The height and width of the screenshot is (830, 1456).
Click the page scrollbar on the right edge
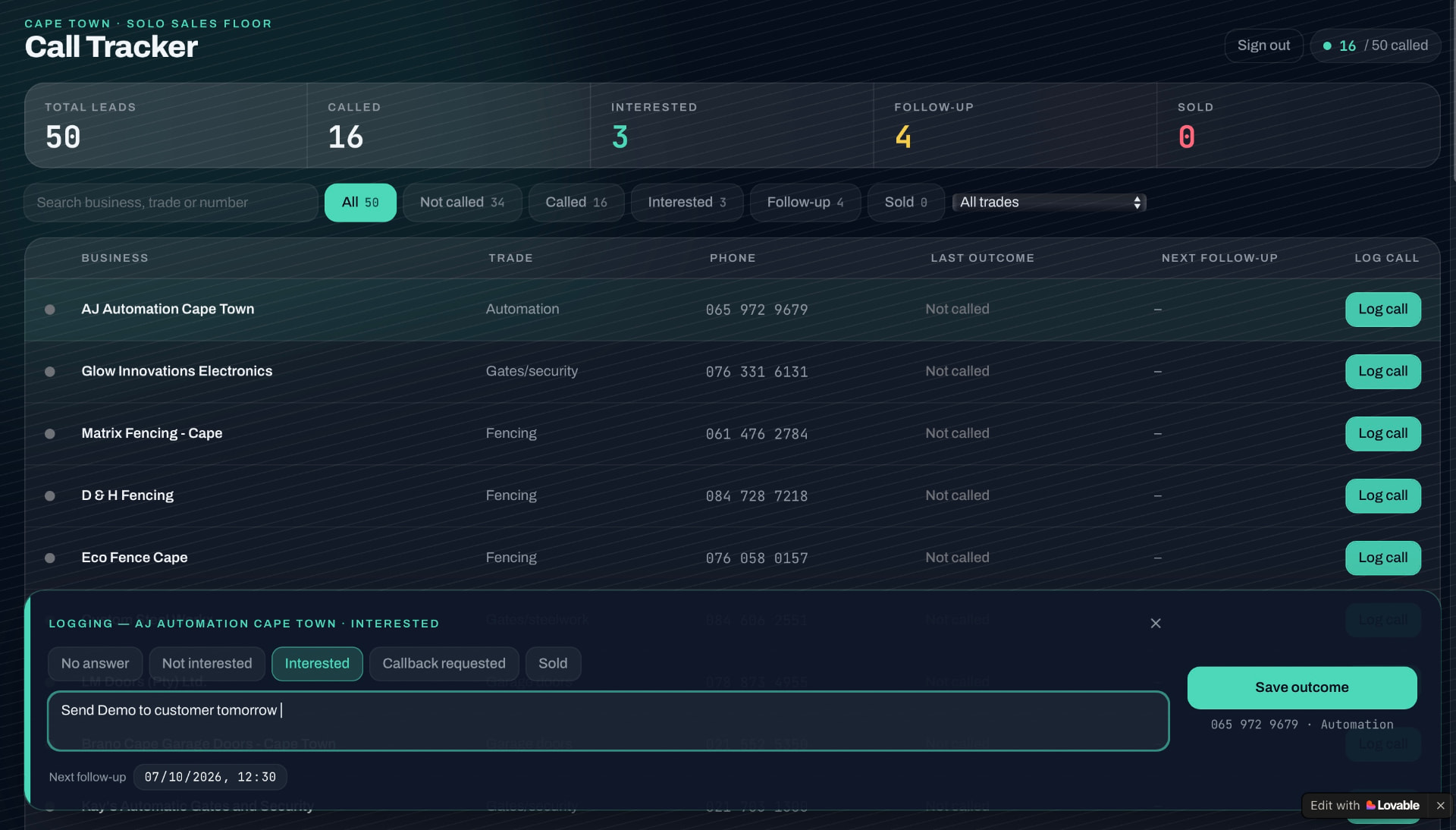(1453, 91)
